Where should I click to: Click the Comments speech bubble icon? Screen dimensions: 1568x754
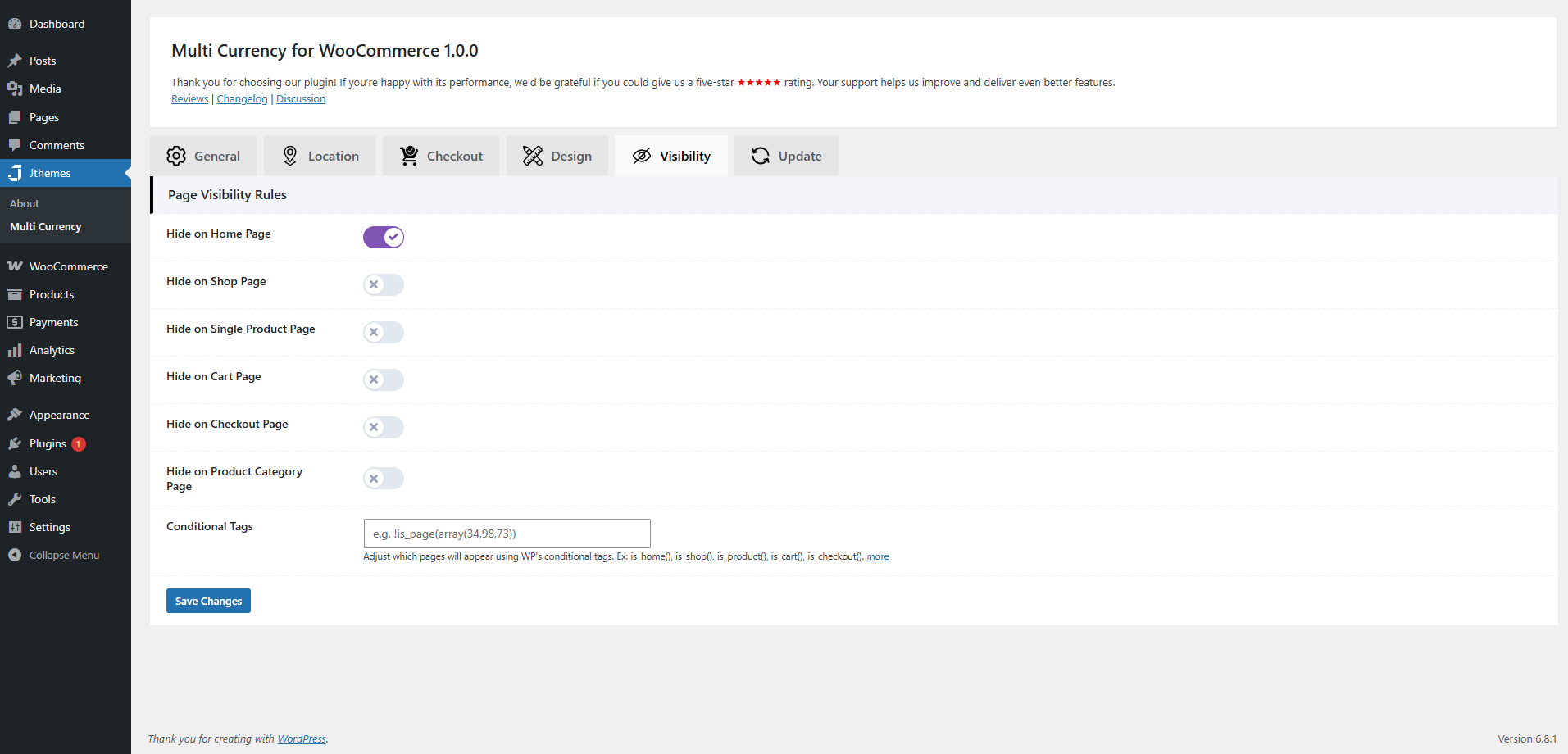(x=15, y=145)
